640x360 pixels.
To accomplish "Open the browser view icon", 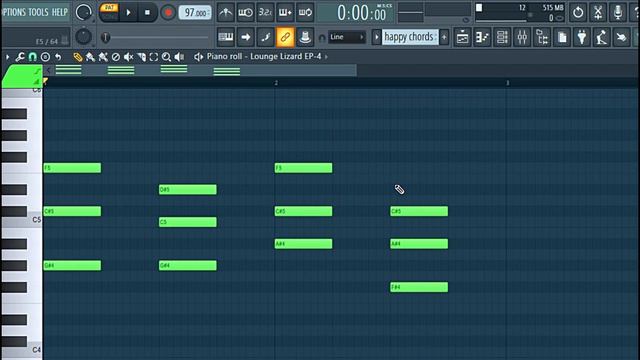I will pos(542,38).
